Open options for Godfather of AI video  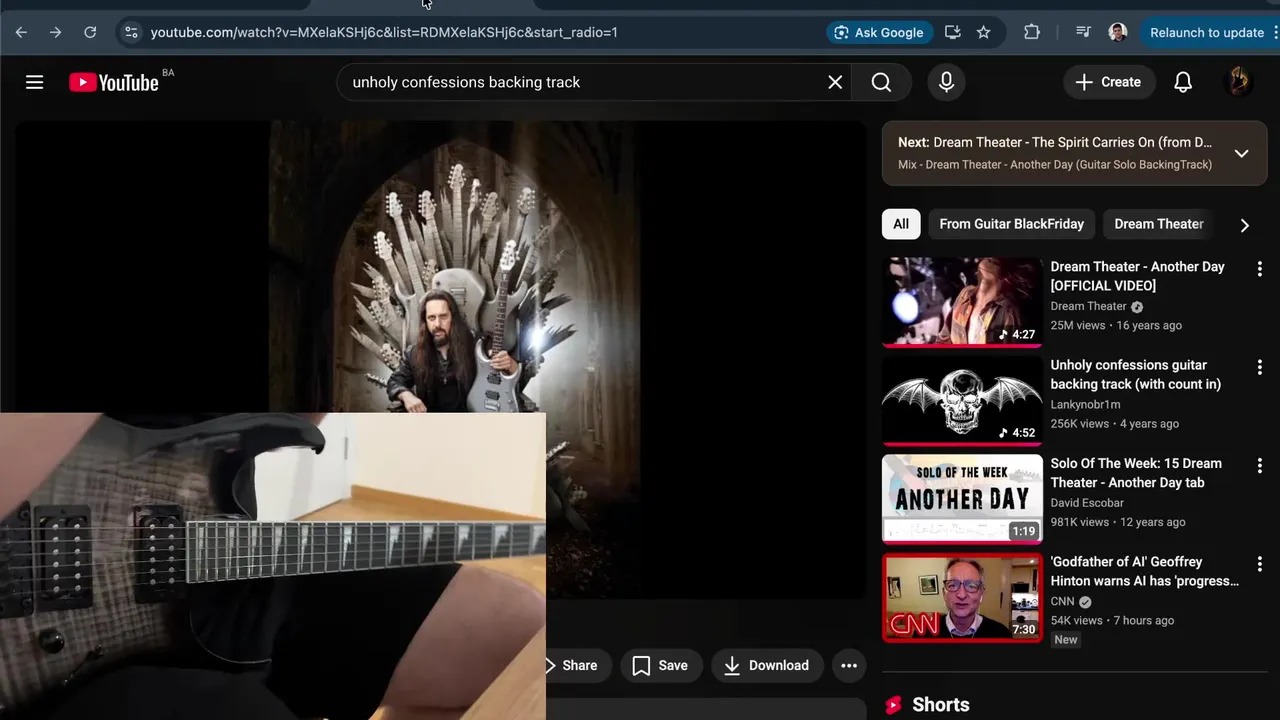tap(1259, 564)
